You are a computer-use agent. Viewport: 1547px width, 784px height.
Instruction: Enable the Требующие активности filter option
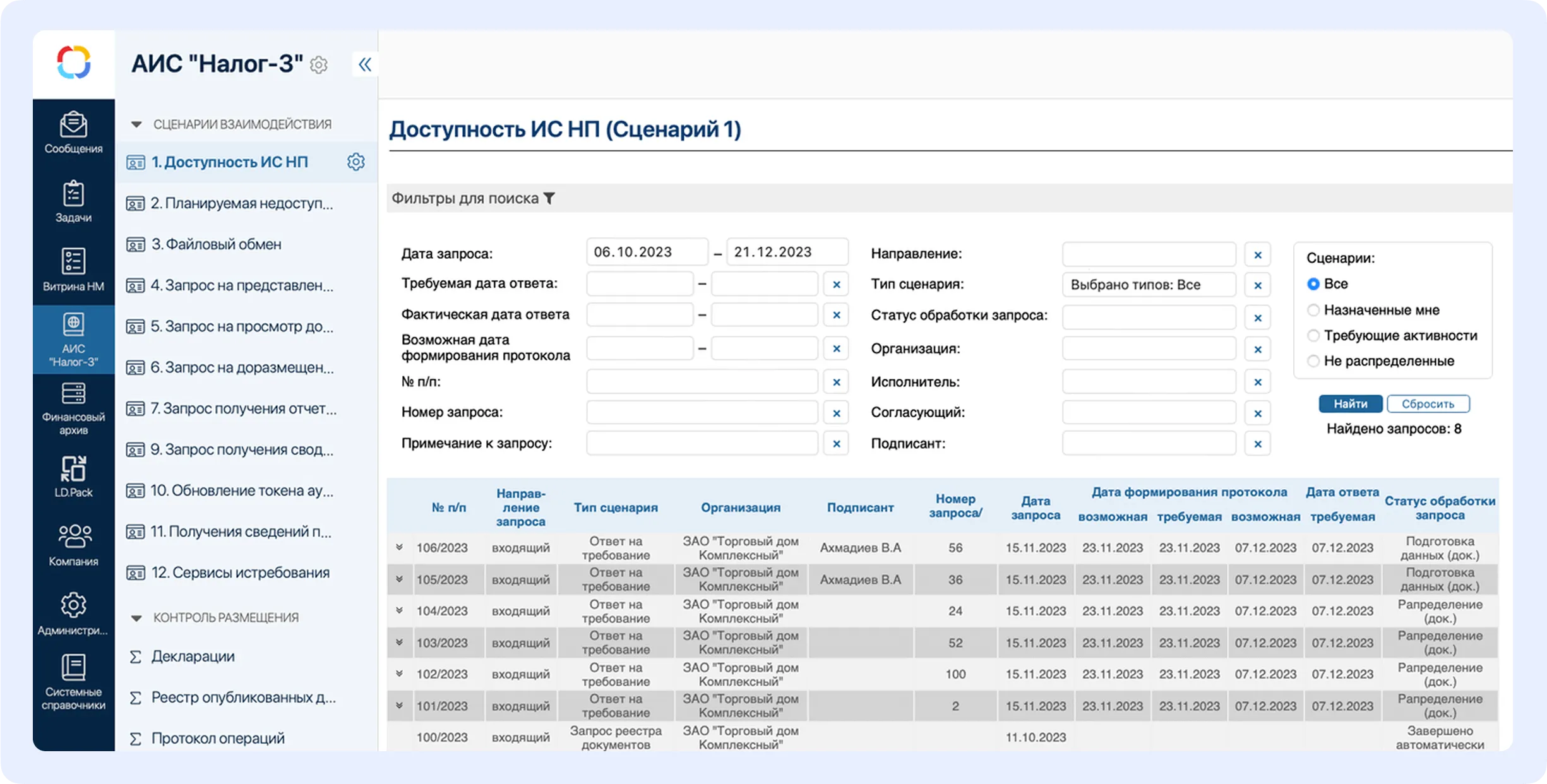[1315, 335]
